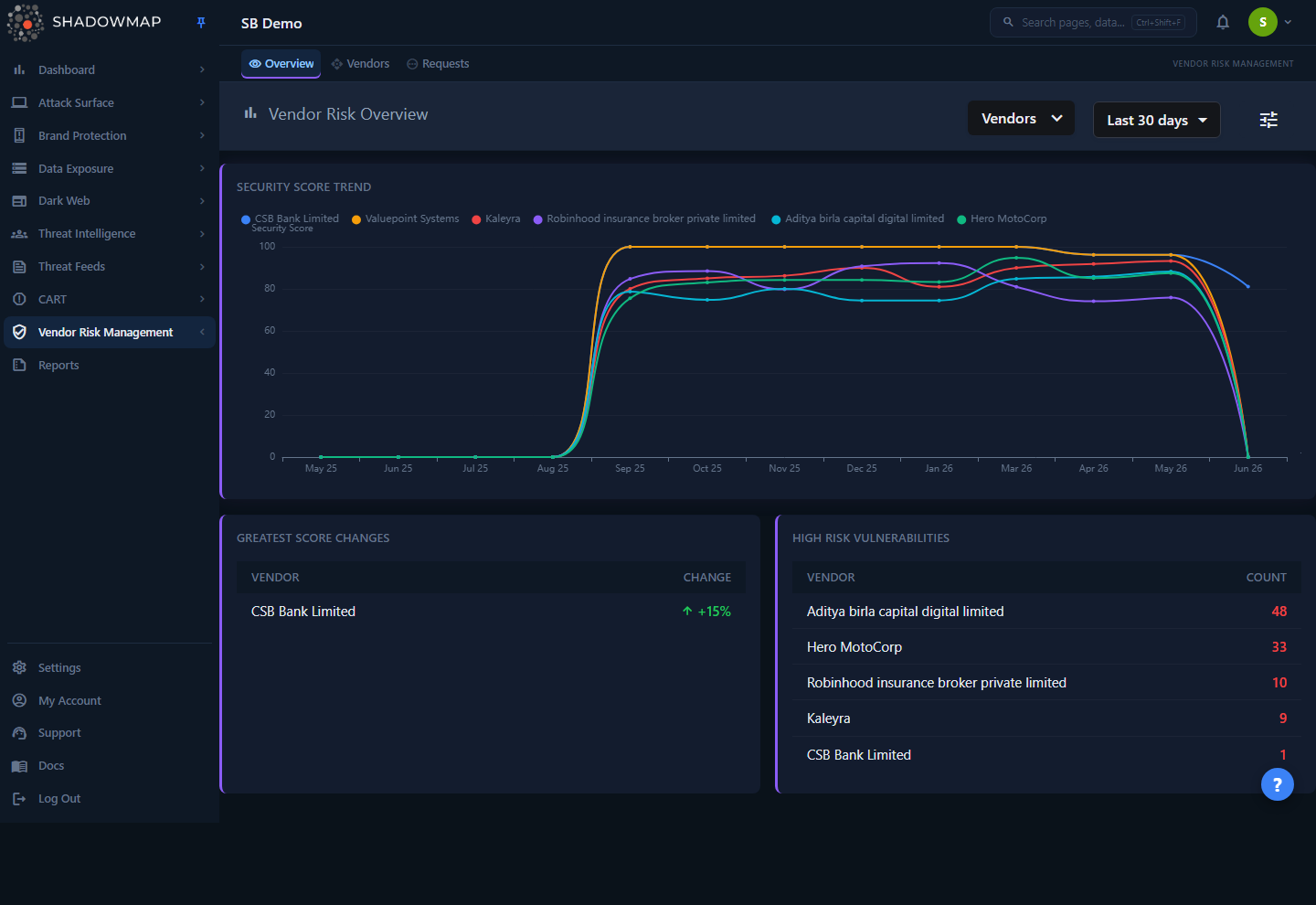Image resolution: width=1316 pixels, height=905 pixels.
Task: Click the Vendor Risk Overview chart icon
Action: (250, 113)
